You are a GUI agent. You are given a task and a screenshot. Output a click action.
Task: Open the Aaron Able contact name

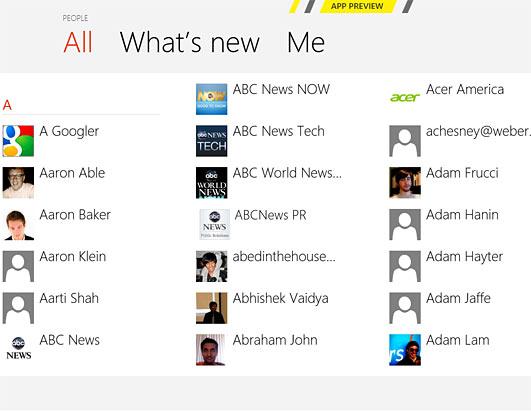pos(72,173)
